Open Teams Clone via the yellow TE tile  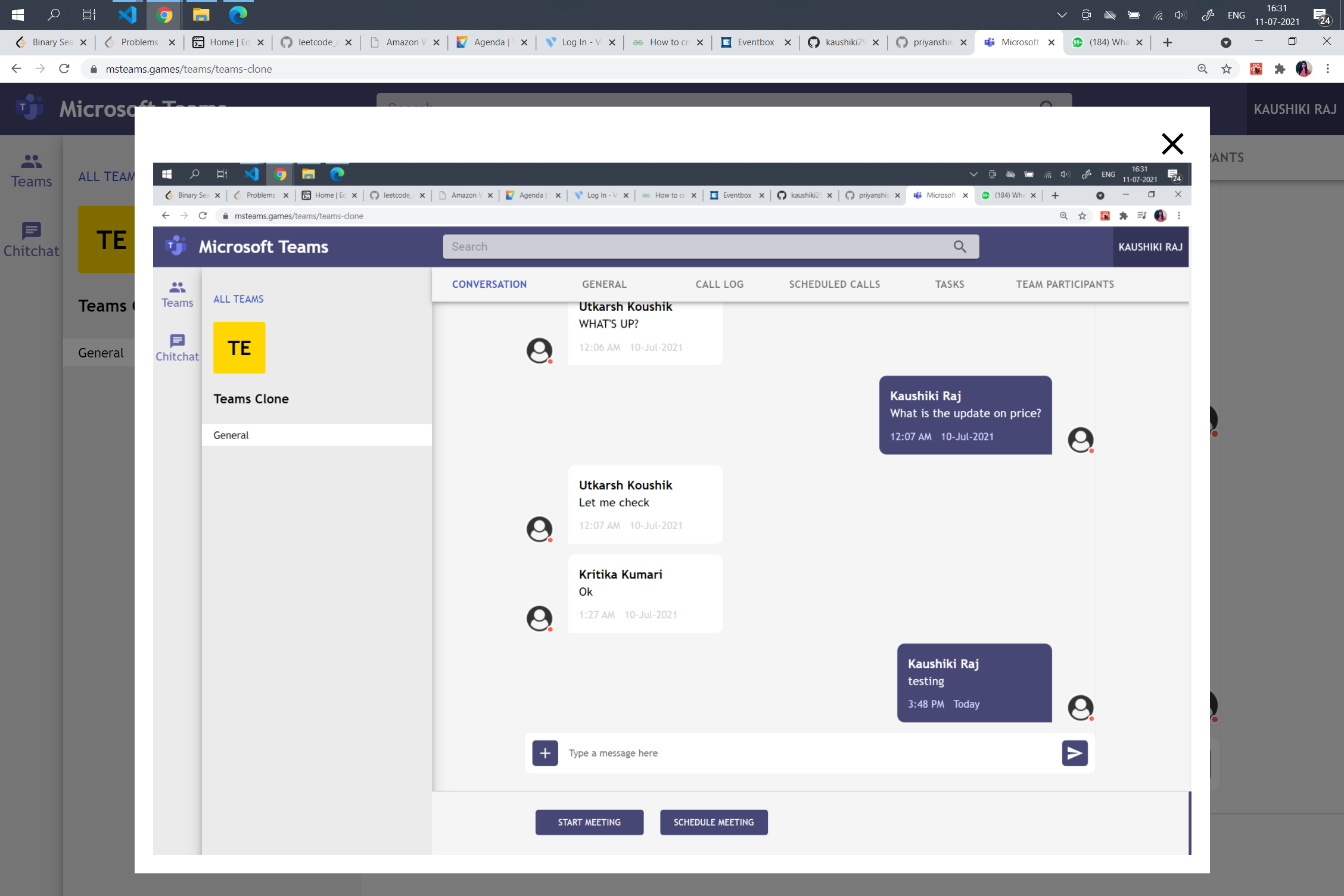click(239, 347)
